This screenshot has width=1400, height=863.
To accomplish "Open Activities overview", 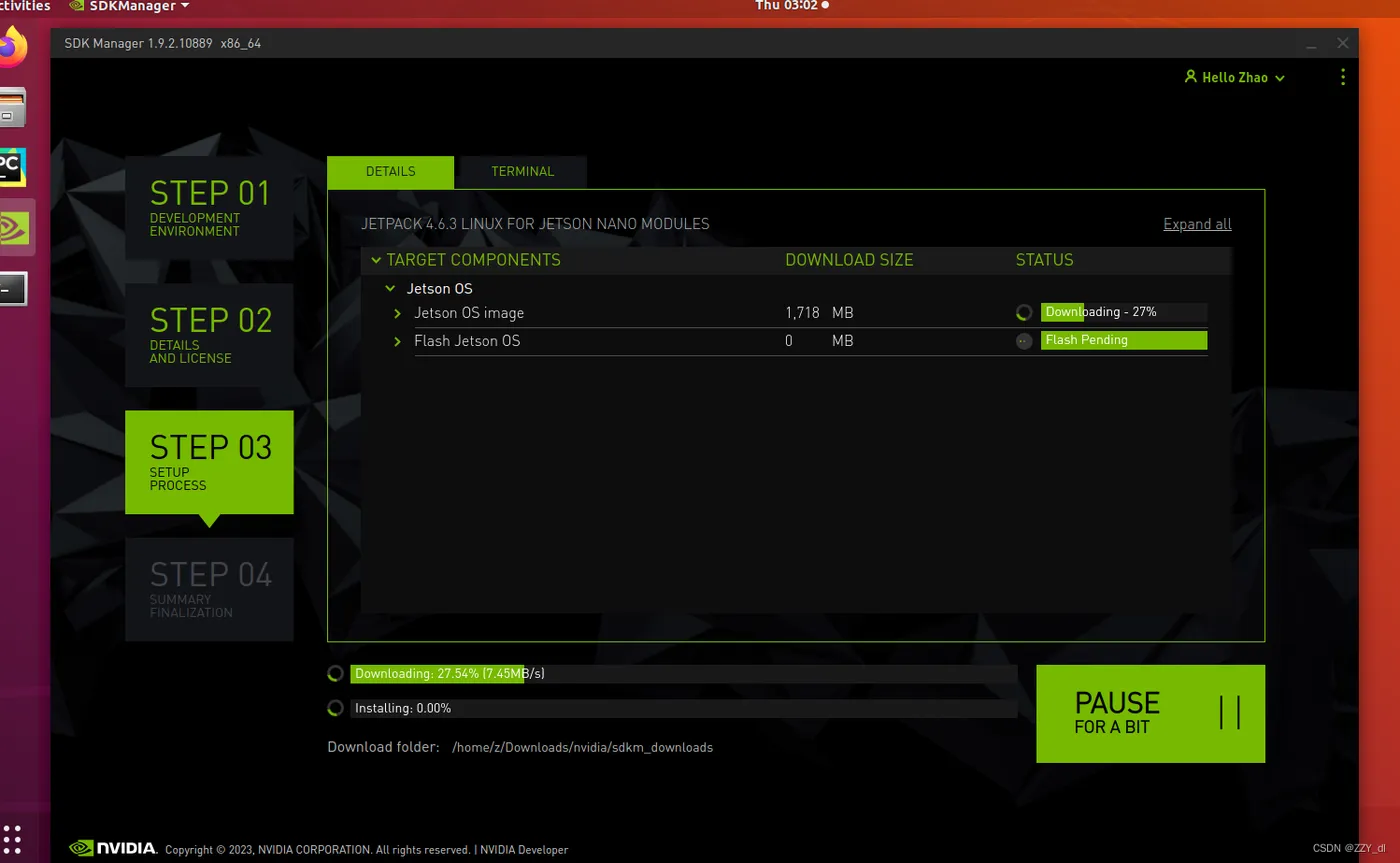I will coord(24,6).
